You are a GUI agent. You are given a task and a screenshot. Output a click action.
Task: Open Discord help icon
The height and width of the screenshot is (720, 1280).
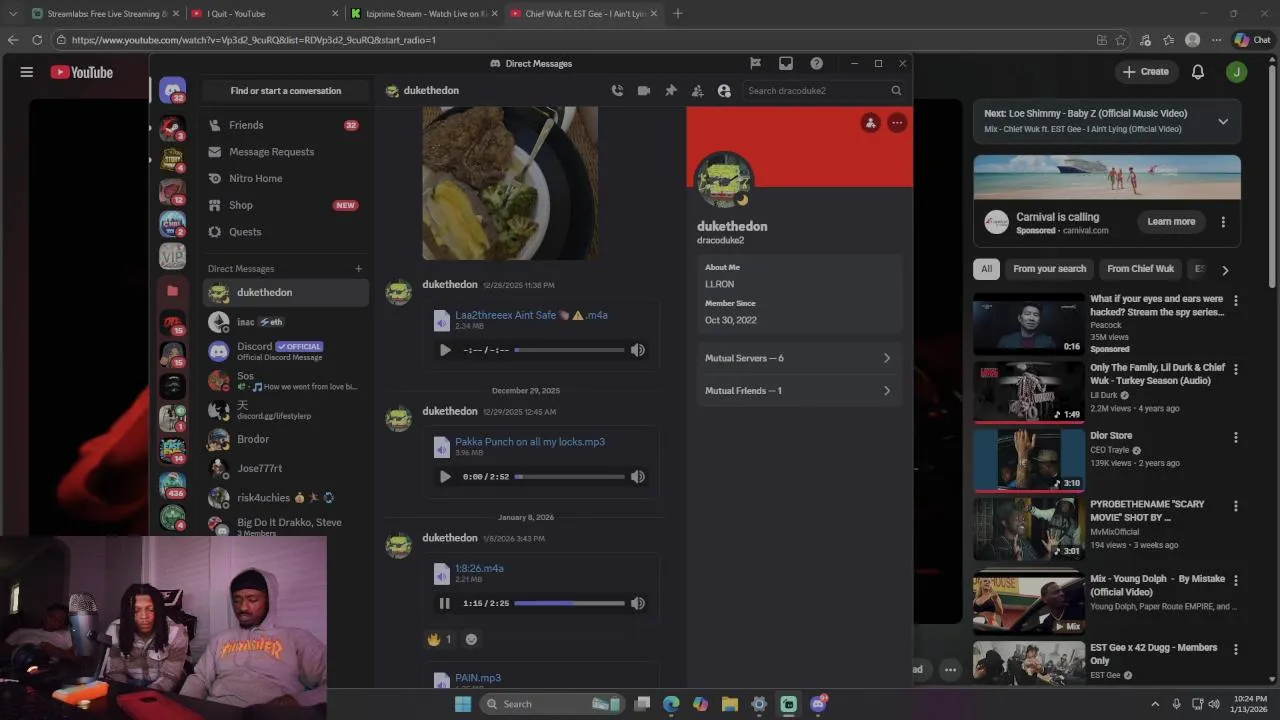[x=817, y=63]
